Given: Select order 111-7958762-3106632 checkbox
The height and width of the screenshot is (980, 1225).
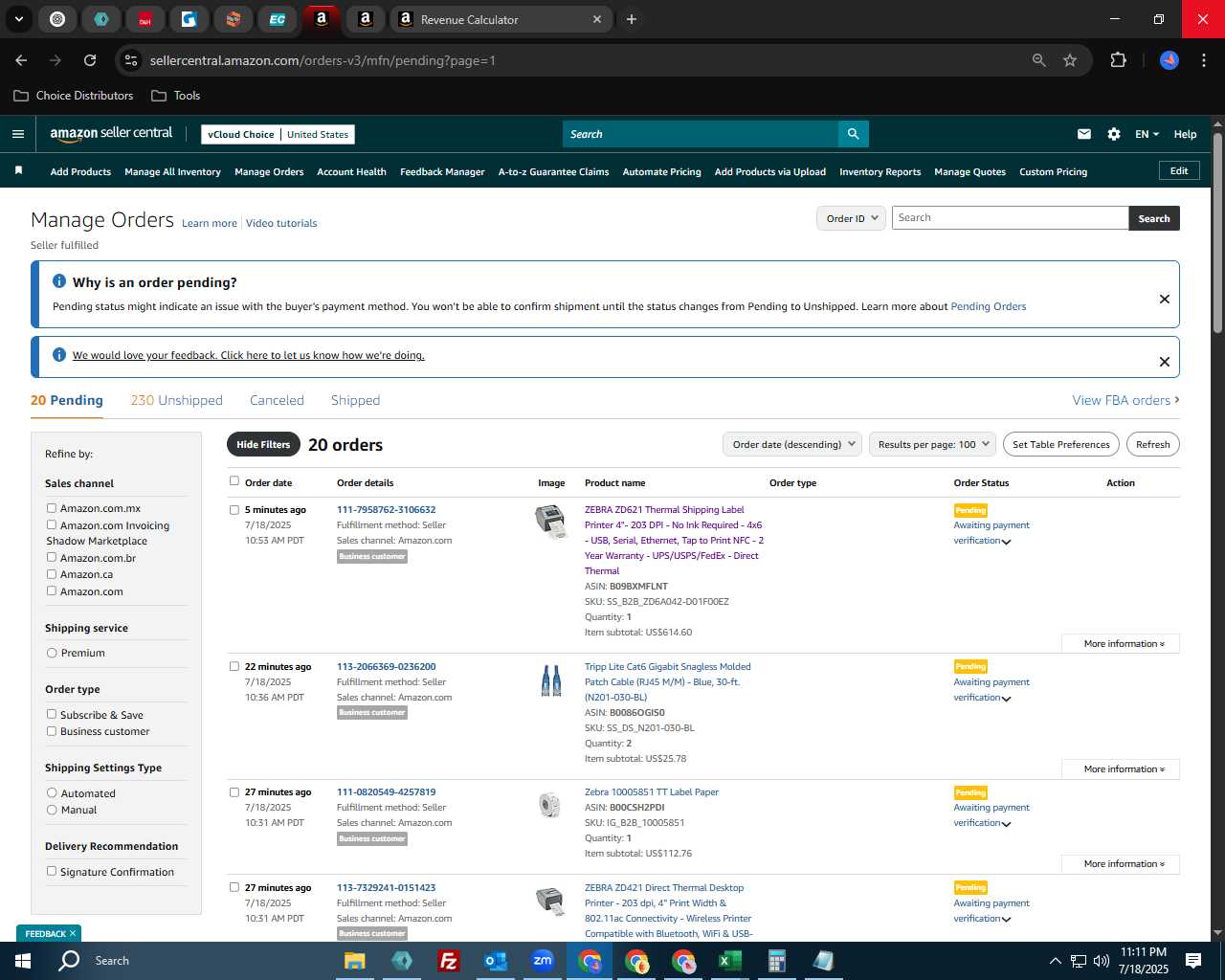Looking at the screenshot, I should click(234, 510).
